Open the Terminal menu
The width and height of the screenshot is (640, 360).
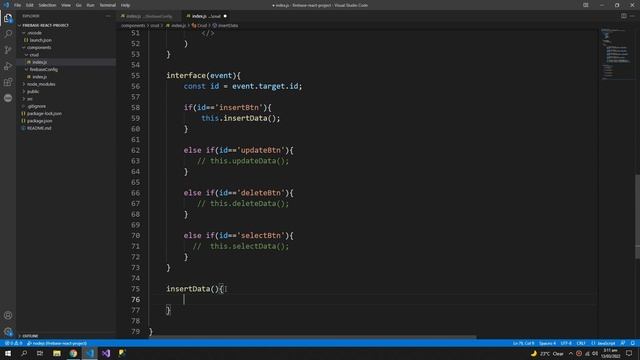point(107,5)
